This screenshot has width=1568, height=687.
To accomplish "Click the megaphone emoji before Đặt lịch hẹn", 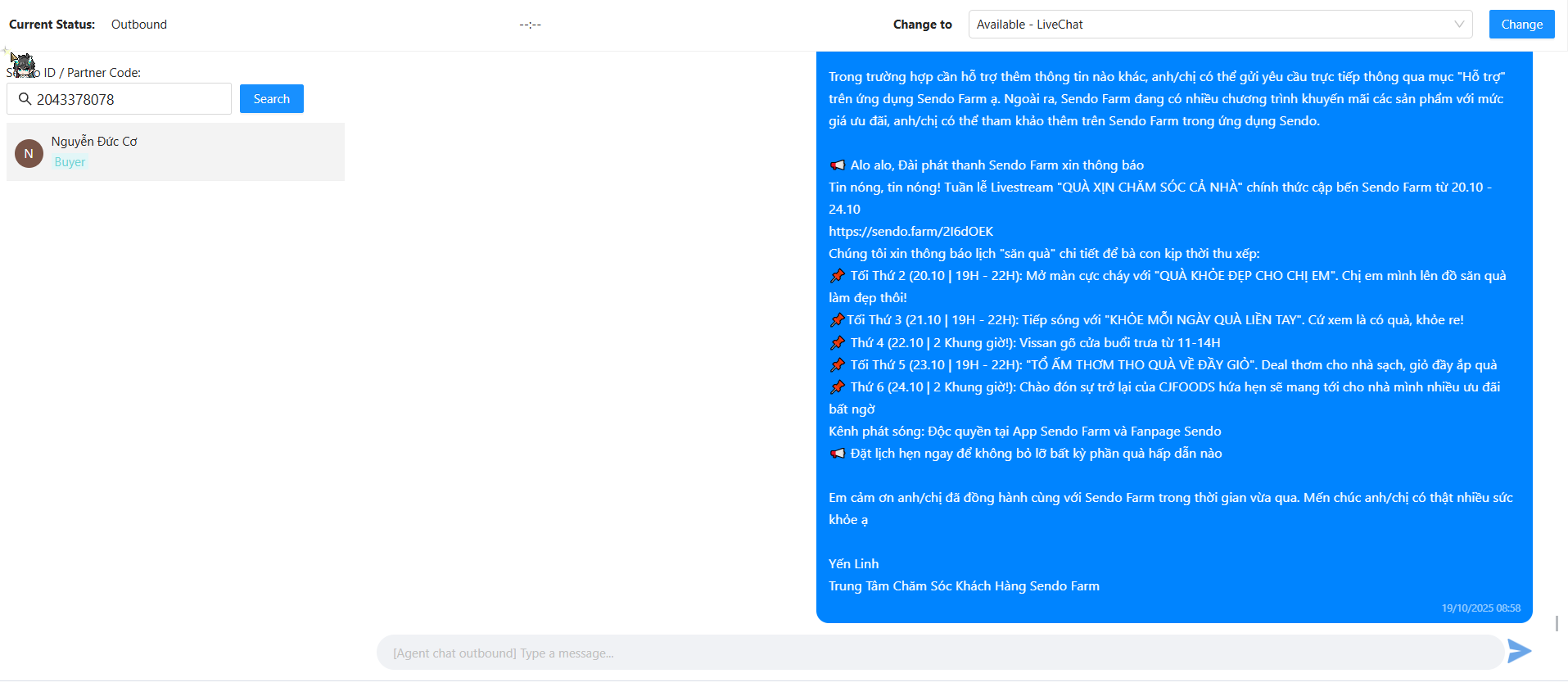I will tap(837, 454).
